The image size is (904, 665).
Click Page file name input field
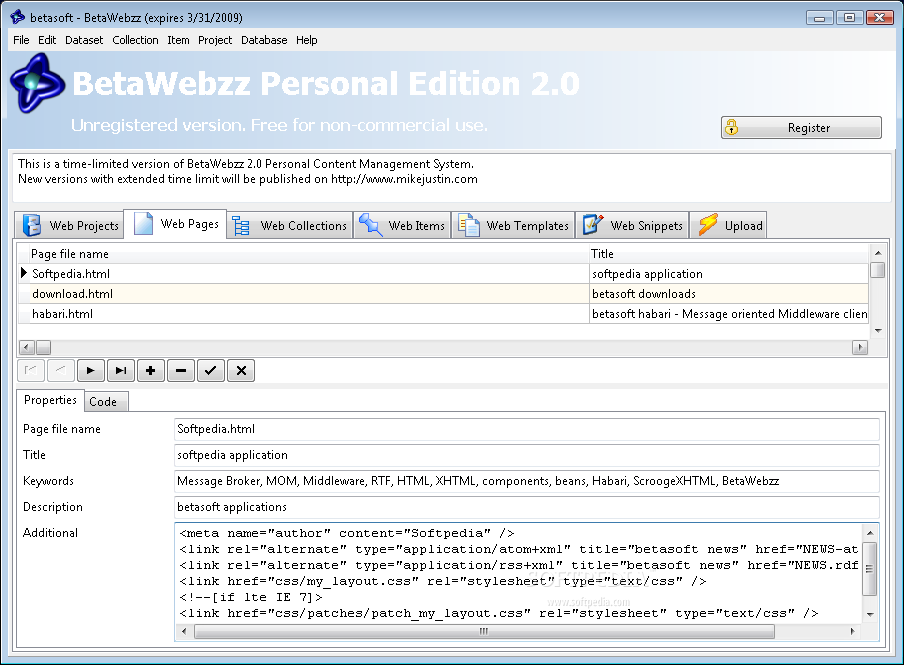[x=526, y=429]
